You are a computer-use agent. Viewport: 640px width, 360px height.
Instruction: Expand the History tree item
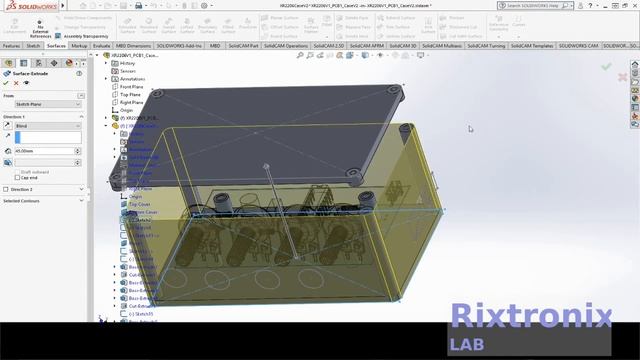point(106,63)
